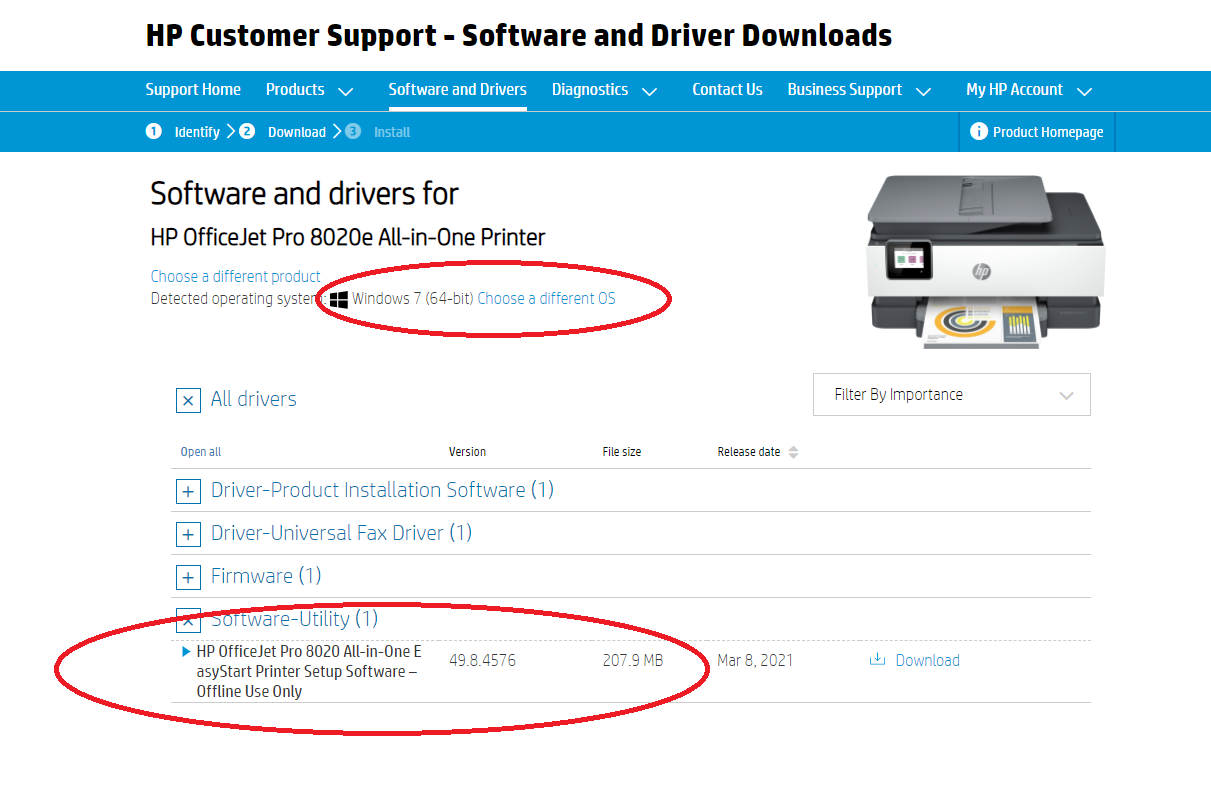Click the X icon on the All drivers filter
Viewport: 1211px width, 790px height.
click(188, 400)
